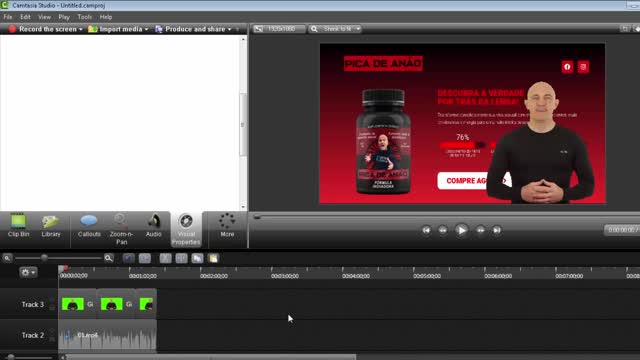Click the timeline zoom slider handle

click(x=44, y=258)
